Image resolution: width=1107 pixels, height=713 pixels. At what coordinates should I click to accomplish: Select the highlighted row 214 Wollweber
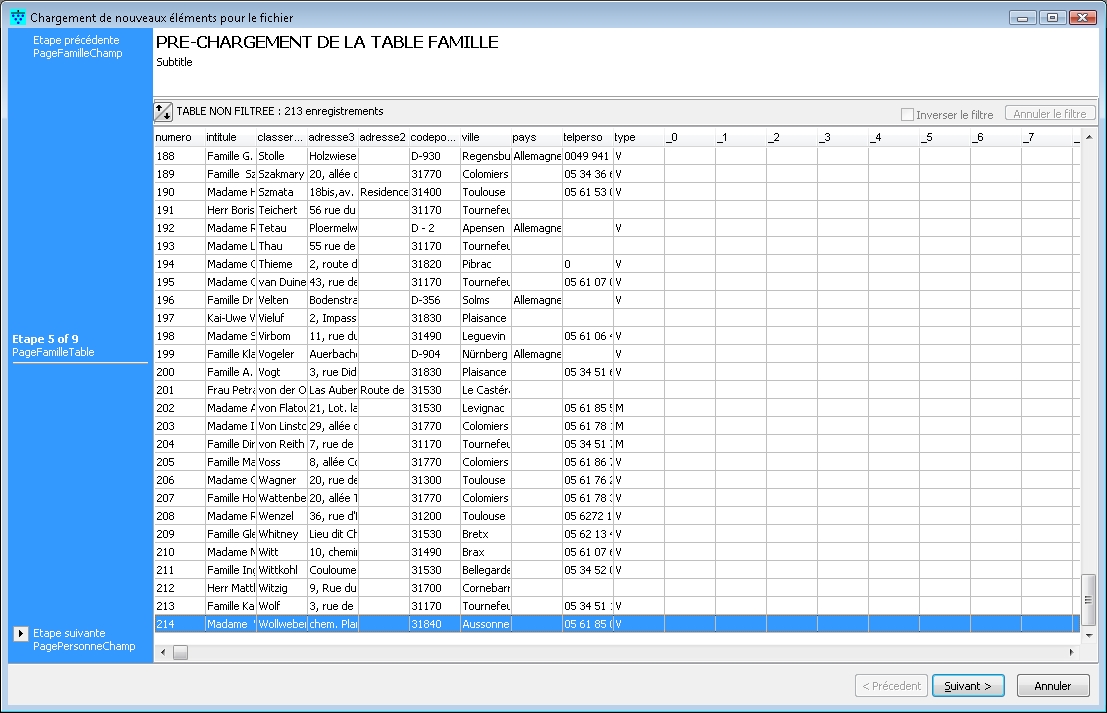(500, 624)
